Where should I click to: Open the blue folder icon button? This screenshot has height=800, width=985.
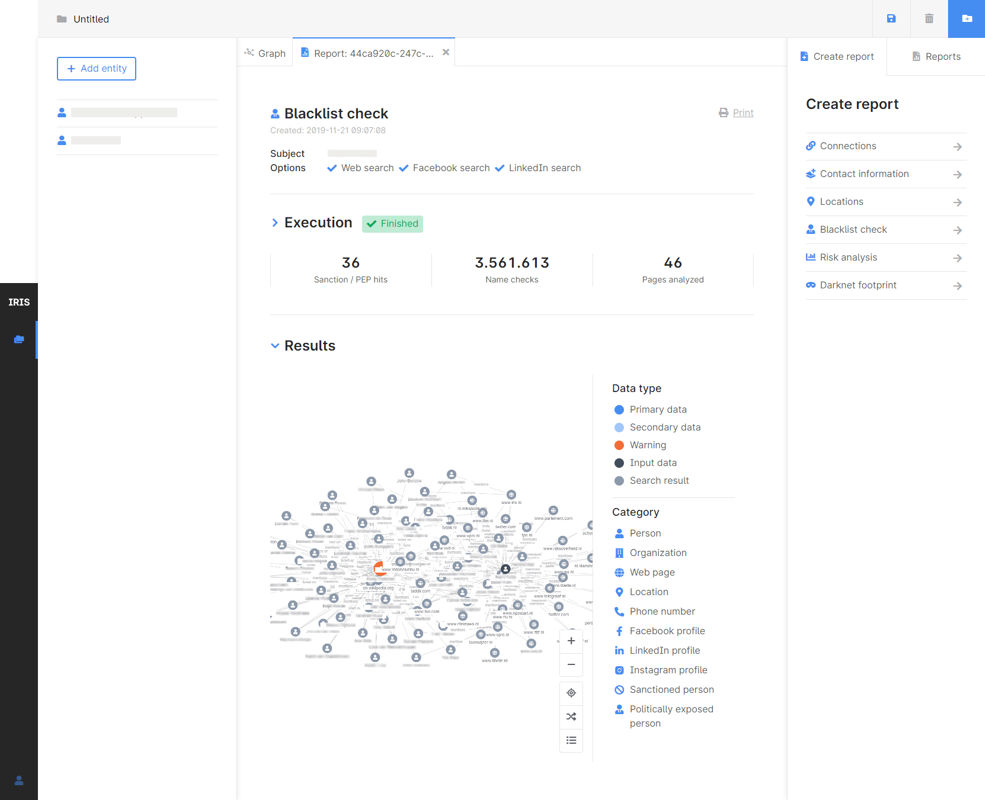click(967, 19)
